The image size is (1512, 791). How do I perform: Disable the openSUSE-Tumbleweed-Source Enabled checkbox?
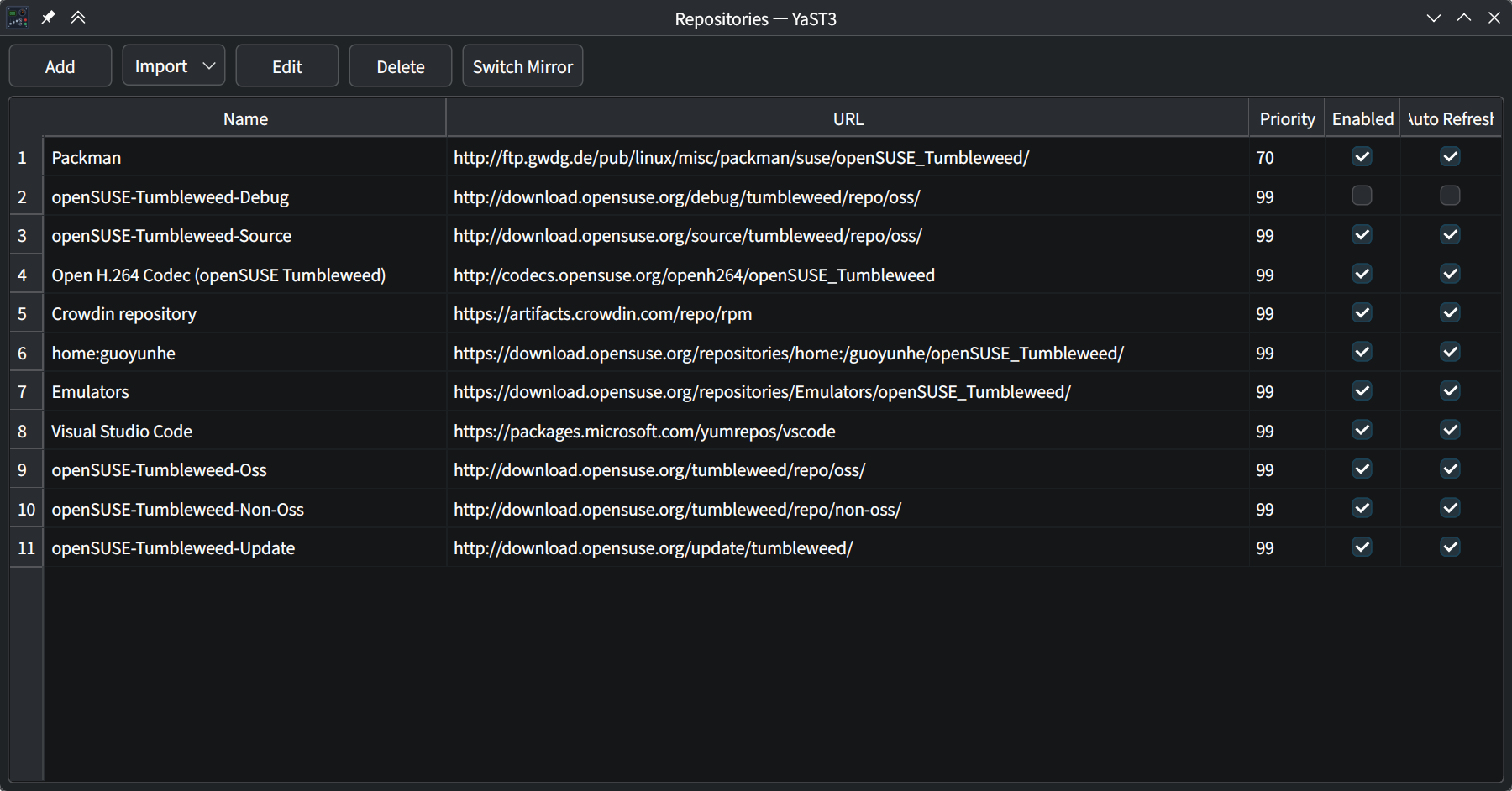pos(1362,235)
